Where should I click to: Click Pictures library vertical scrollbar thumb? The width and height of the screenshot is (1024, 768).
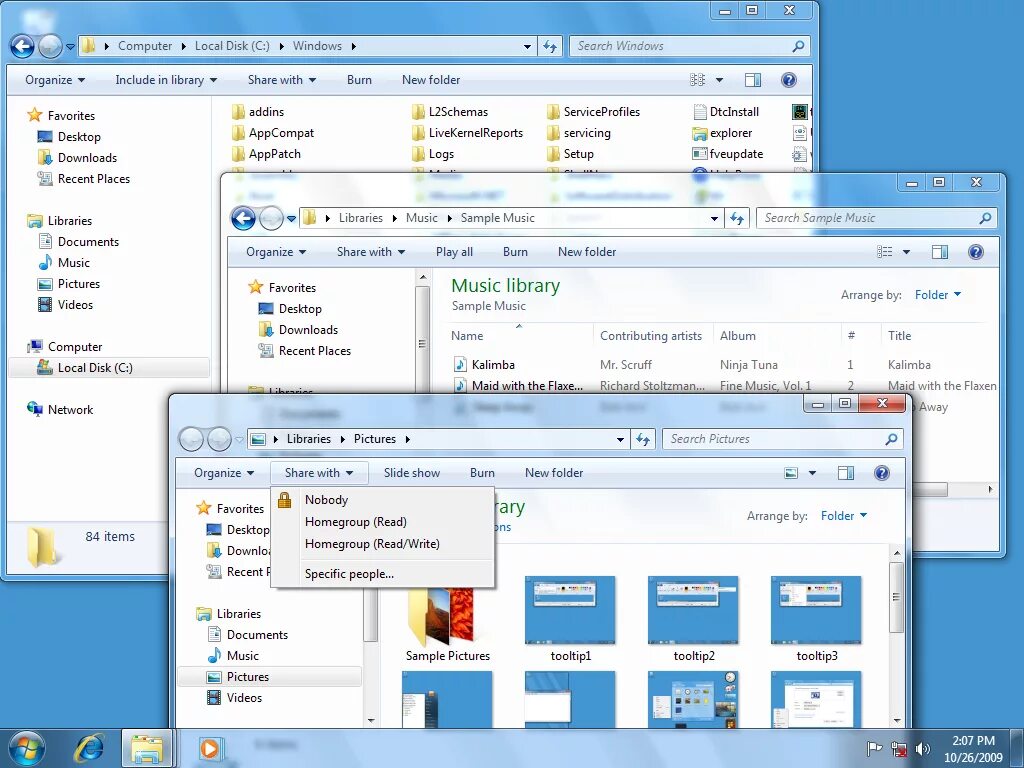click(897, 597)
